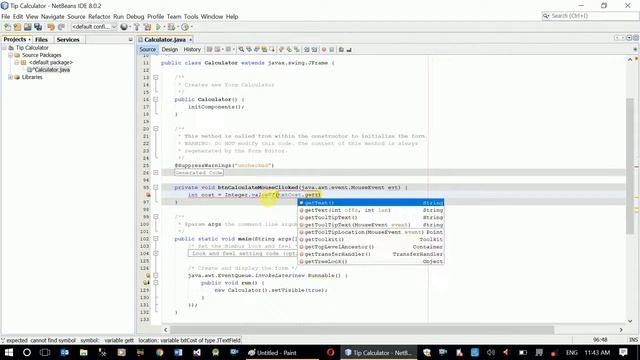Click the New Project toolbar icon

pos(17,27)
